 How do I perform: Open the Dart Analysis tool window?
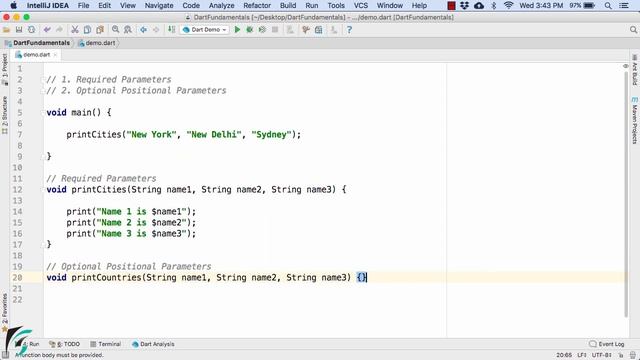153,344
